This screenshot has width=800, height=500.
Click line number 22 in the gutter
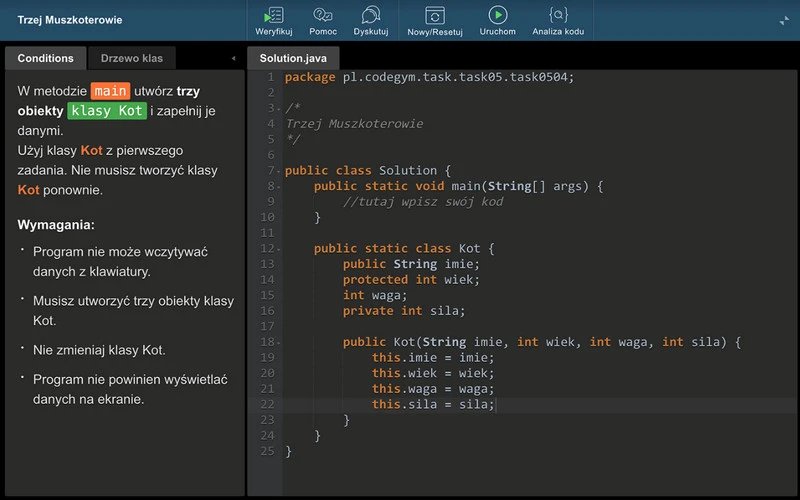266,405
